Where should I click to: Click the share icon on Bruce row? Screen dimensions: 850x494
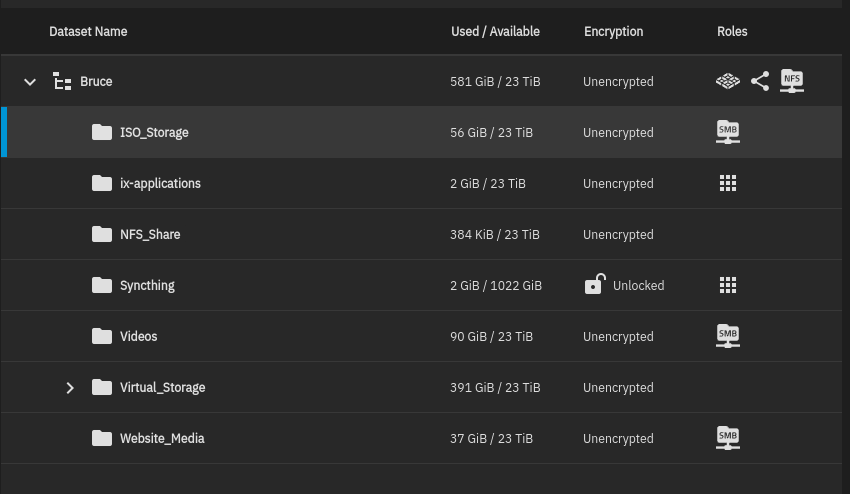759,81
